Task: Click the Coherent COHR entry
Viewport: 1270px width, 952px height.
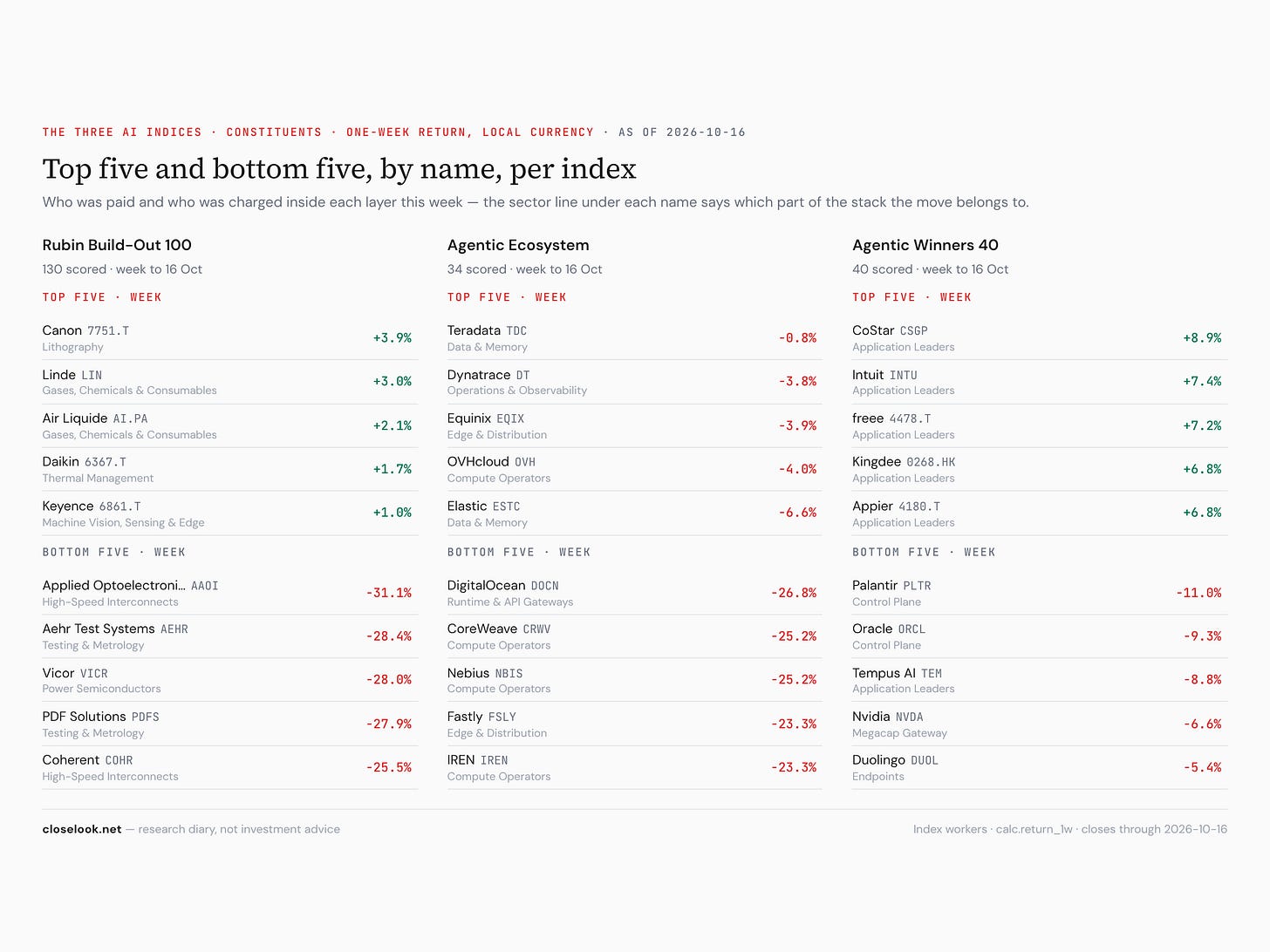Action: click(x=87, y=760)
